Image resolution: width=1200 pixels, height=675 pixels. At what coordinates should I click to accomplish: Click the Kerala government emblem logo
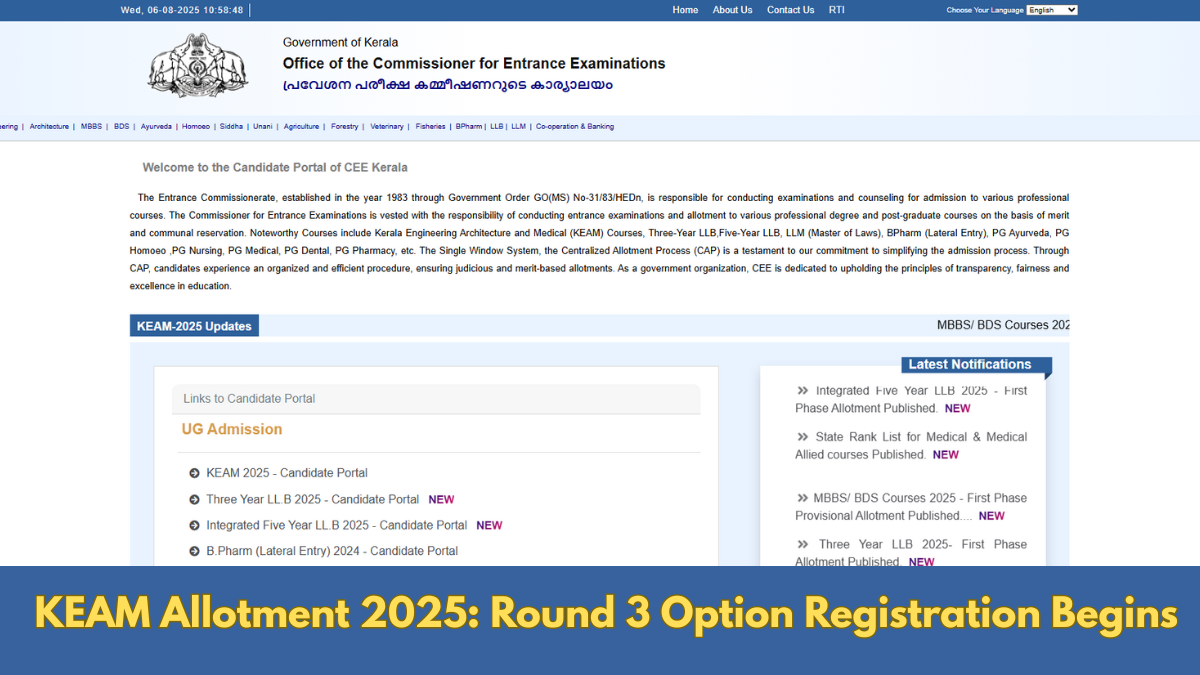click(x=198, y=65)
